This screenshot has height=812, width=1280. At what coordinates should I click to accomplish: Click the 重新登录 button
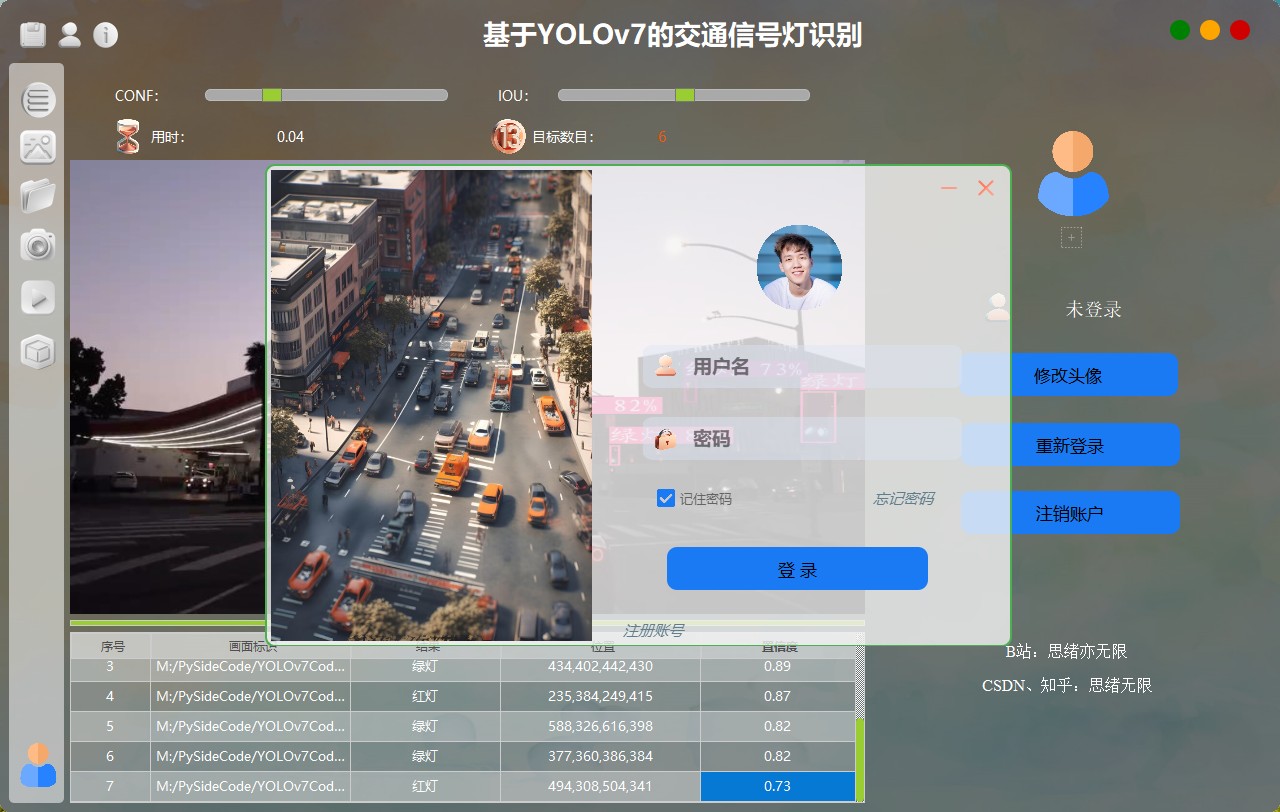click(x=1069, y=445)
